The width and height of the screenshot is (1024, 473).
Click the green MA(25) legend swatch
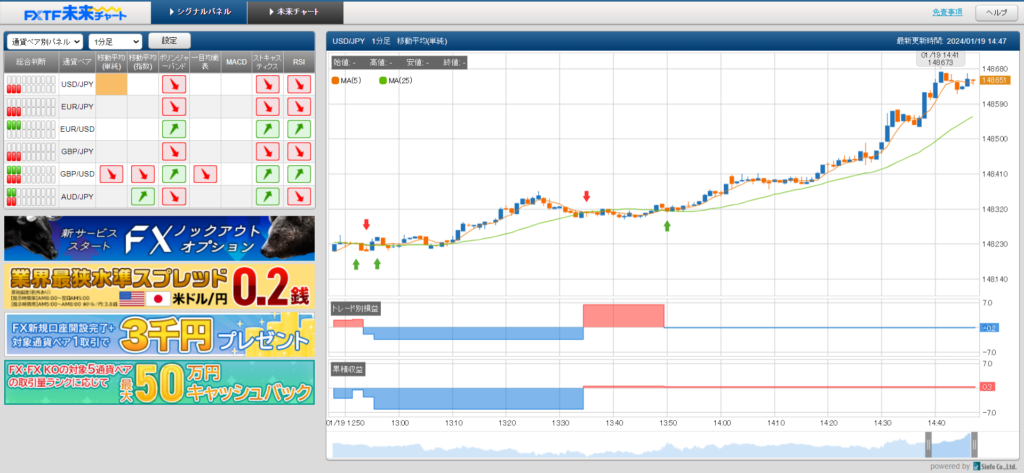coord(382,80)
